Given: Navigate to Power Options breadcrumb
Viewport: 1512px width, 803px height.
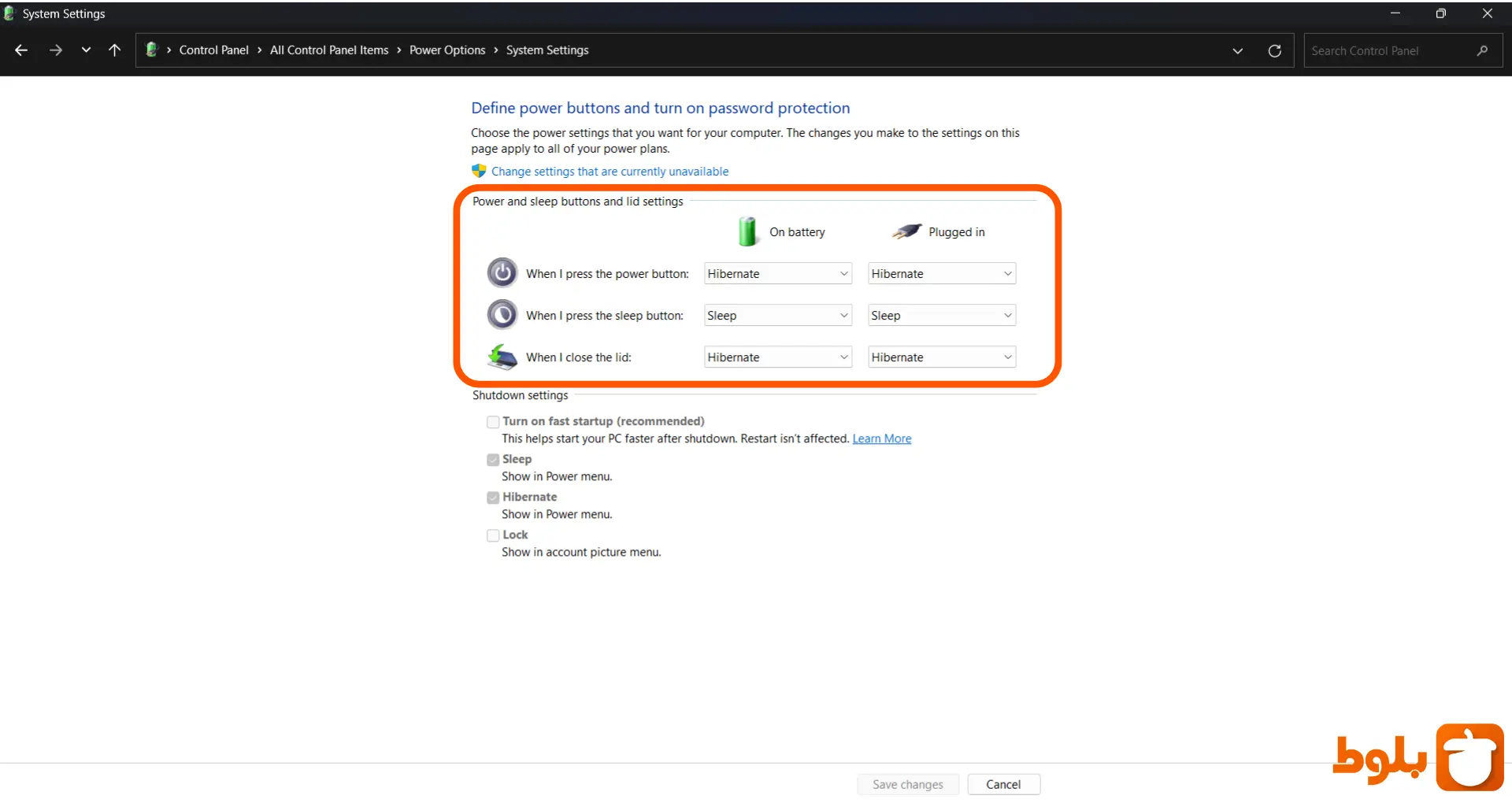Looking at the screenshot, I should tap(447, 50).
